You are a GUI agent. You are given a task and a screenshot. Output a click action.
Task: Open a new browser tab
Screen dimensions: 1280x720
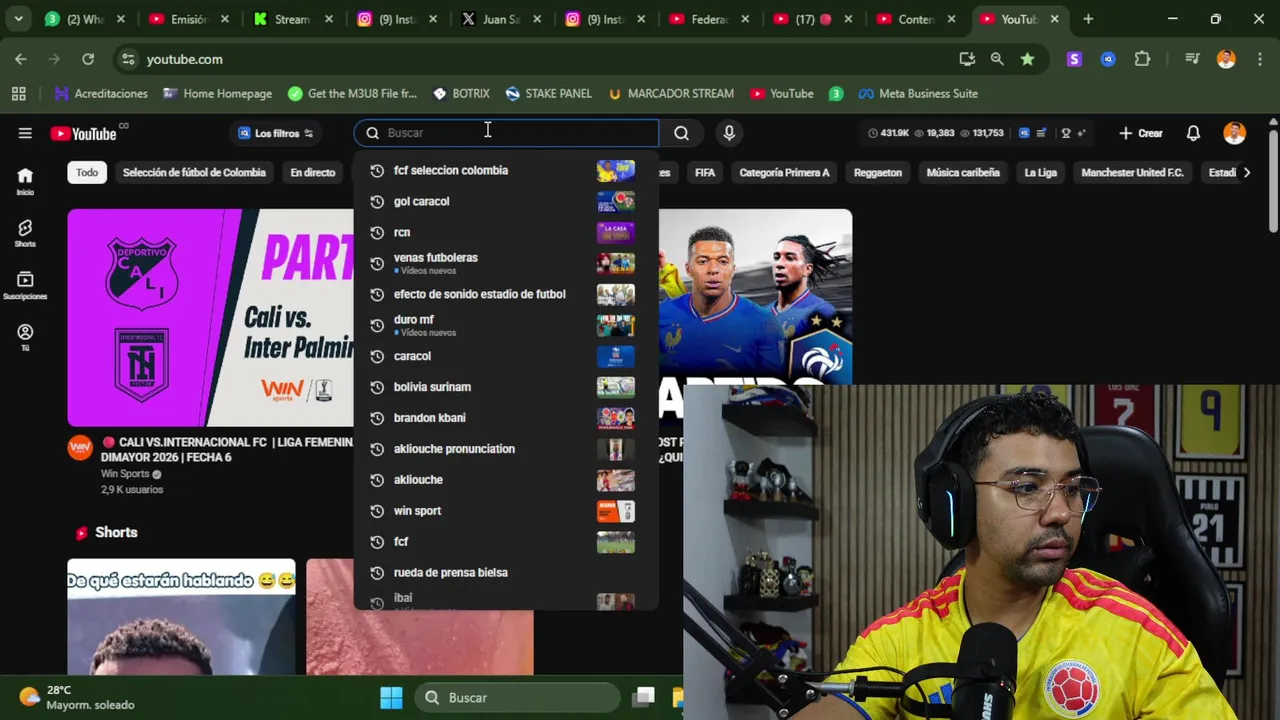(x=1088, y=19)
